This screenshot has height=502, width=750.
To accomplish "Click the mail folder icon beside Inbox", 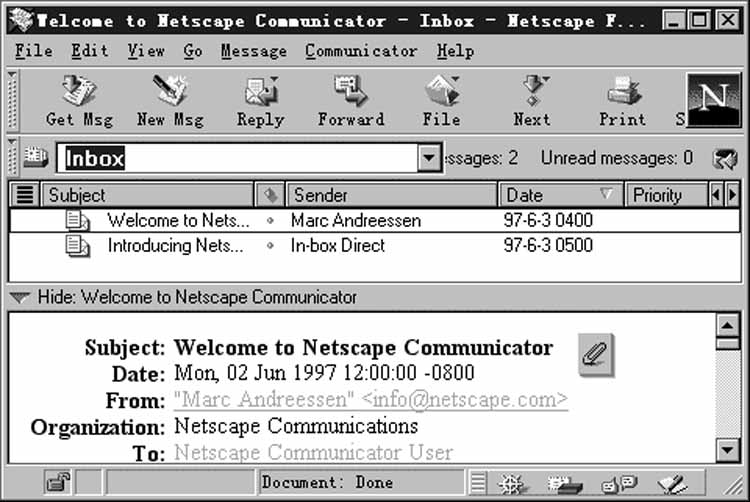I will (x=36, y=157).
